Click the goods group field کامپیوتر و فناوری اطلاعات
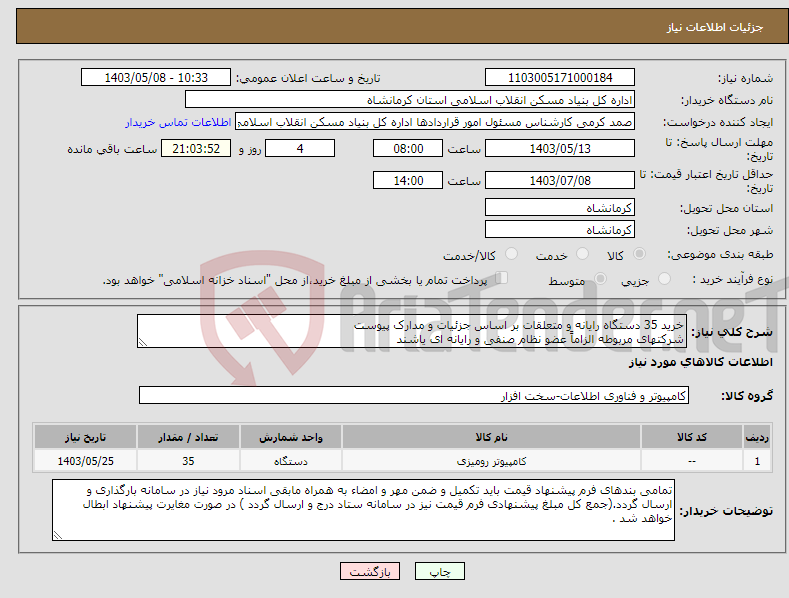The image size is (789, 598). coord(414,396)
